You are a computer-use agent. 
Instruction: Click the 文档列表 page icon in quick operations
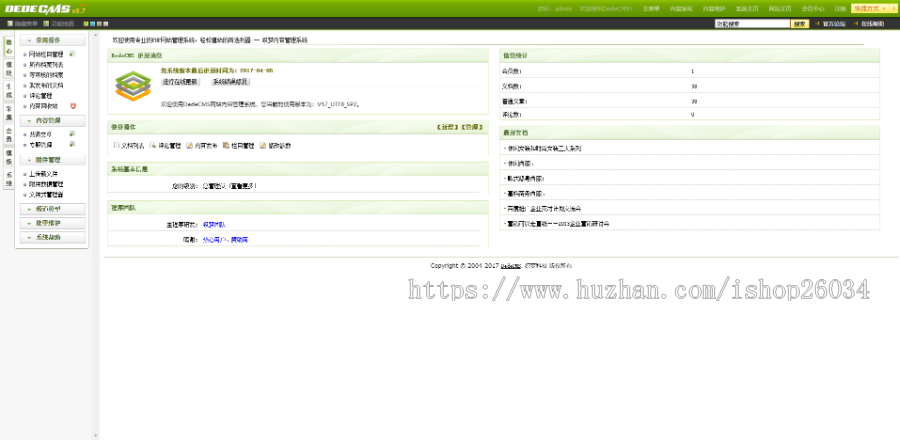coord(116,146)
